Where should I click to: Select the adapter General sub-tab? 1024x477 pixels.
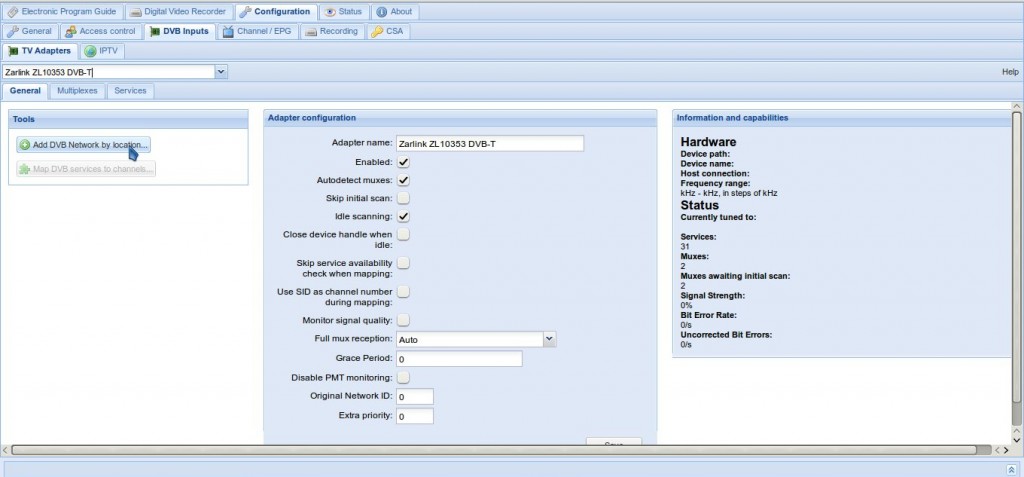click(25, 91)
